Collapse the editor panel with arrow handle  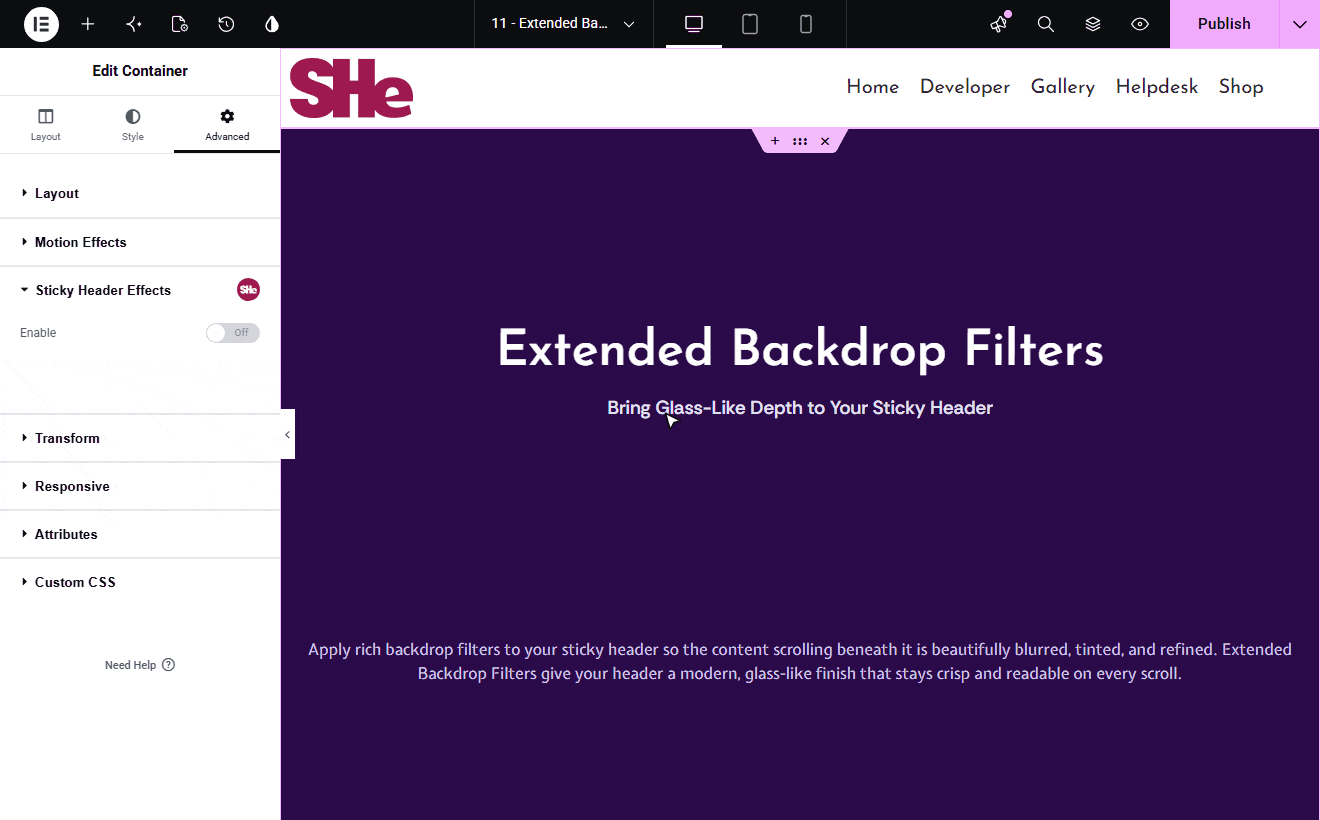coord(287,434)
